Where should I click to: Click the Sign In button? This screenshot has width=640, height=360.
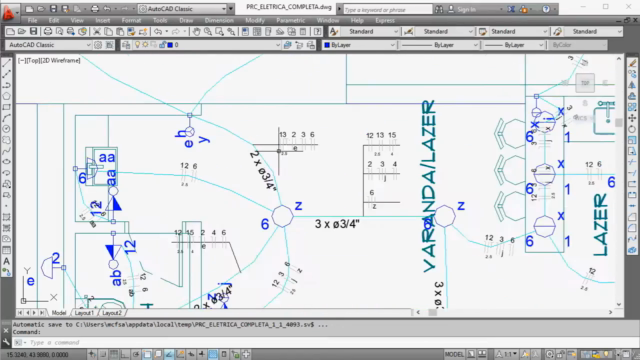click(462, 9)
